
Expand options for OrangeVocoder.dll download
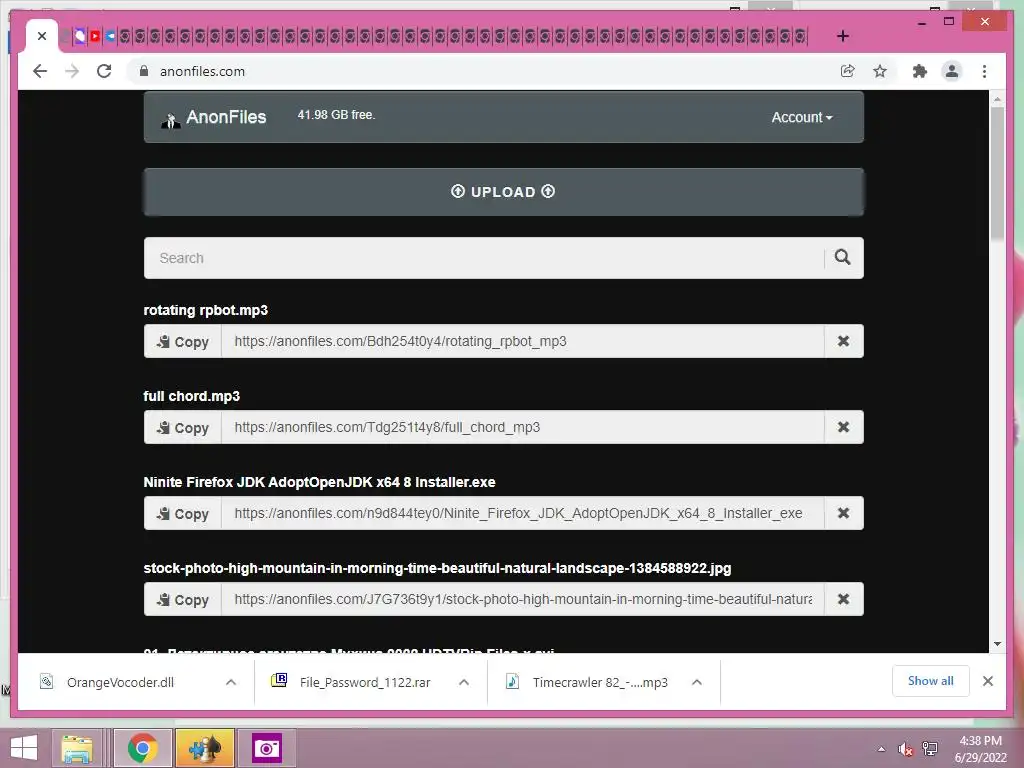tap(231, 682)
